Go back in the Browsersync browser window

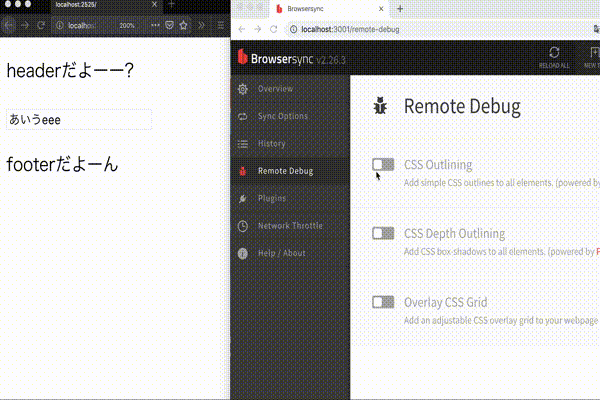click(241, 29)
